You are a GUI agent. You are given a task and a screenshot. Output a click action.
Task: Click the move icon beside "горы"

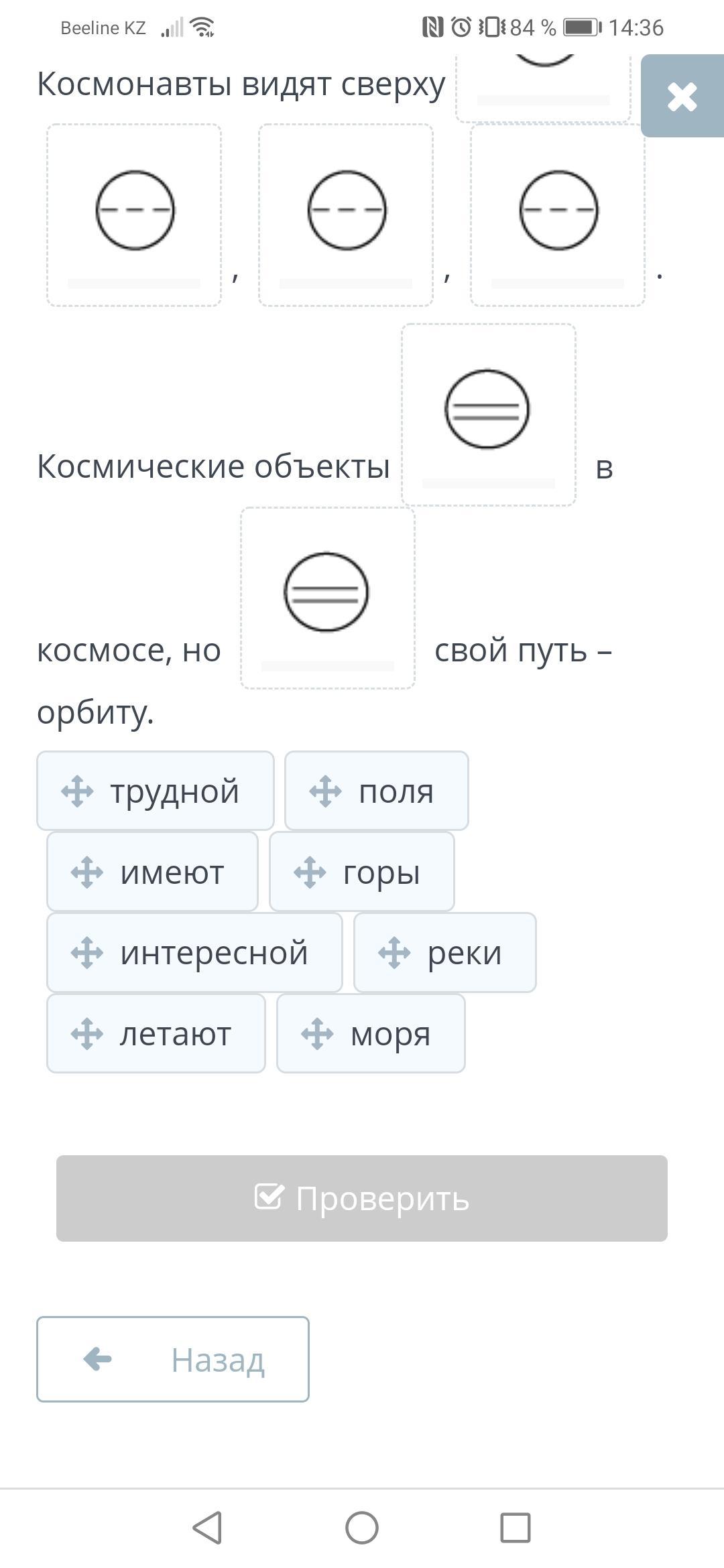coord(310,872)
